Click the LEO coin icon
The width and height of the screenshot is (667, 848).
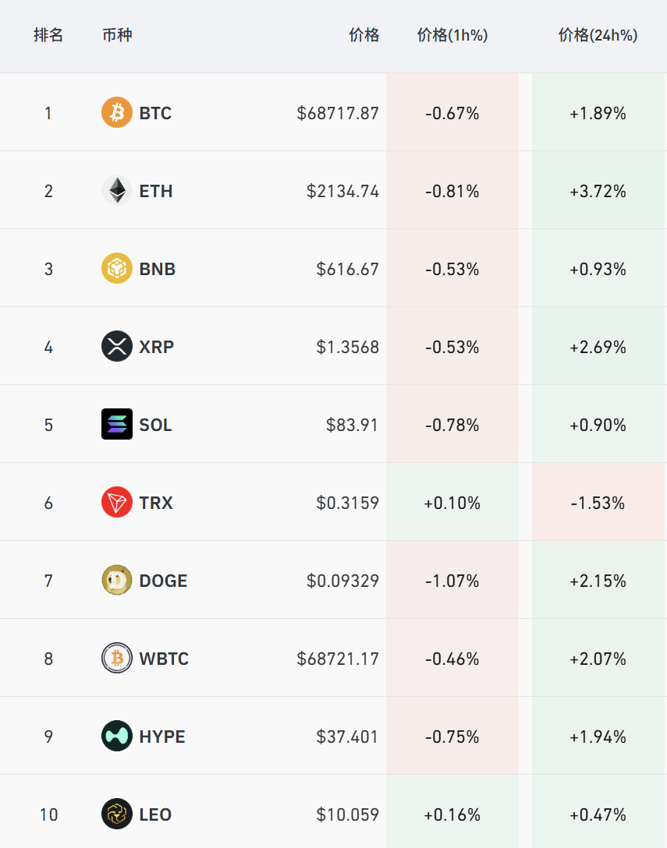coord(117,815)
